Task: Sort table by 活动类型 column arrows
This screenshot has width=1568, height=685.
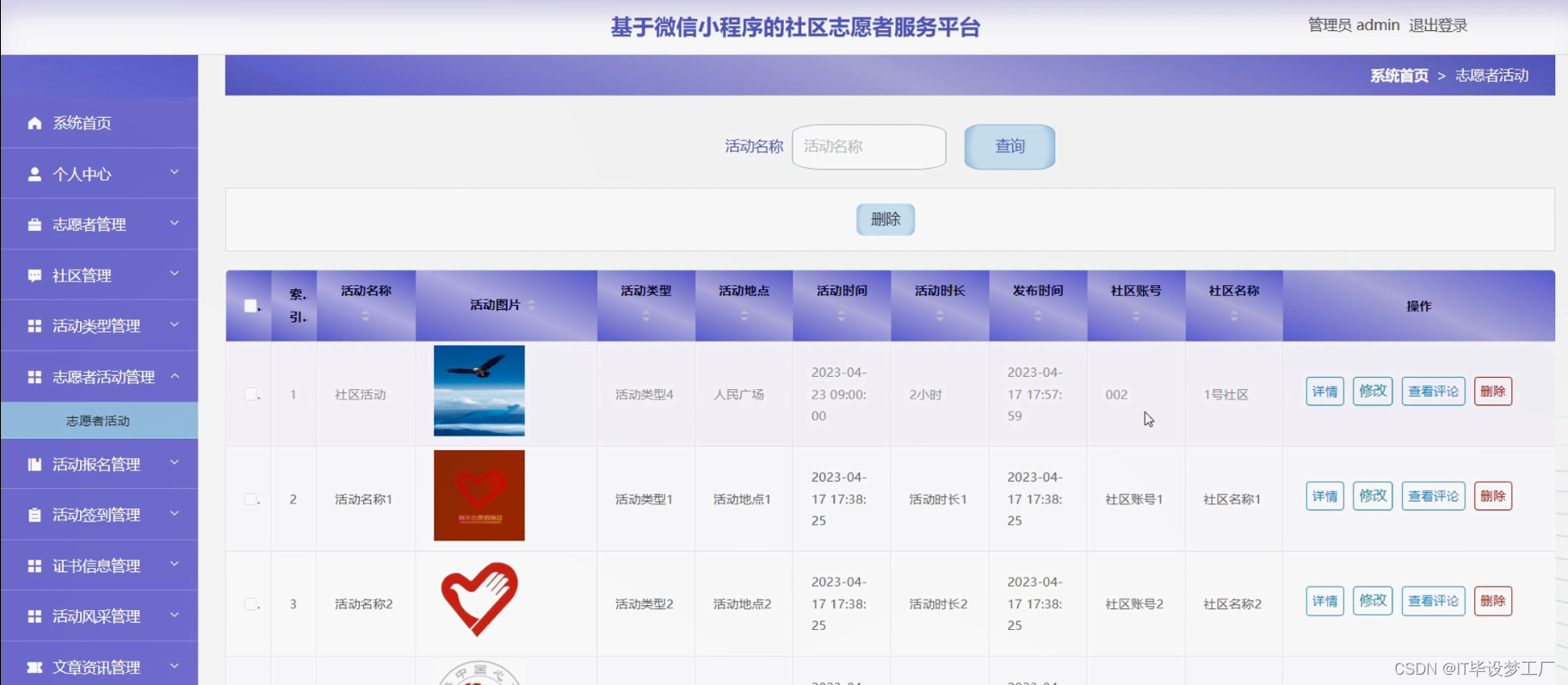Action: [x=646, y=317]
